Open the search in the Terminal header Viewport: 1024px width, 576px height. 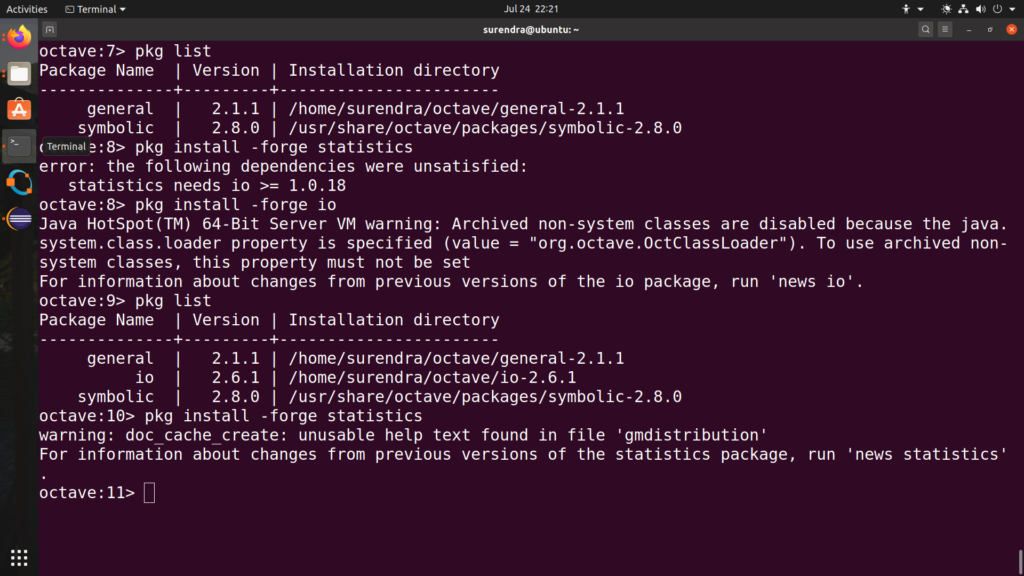[x=925, y=30]
